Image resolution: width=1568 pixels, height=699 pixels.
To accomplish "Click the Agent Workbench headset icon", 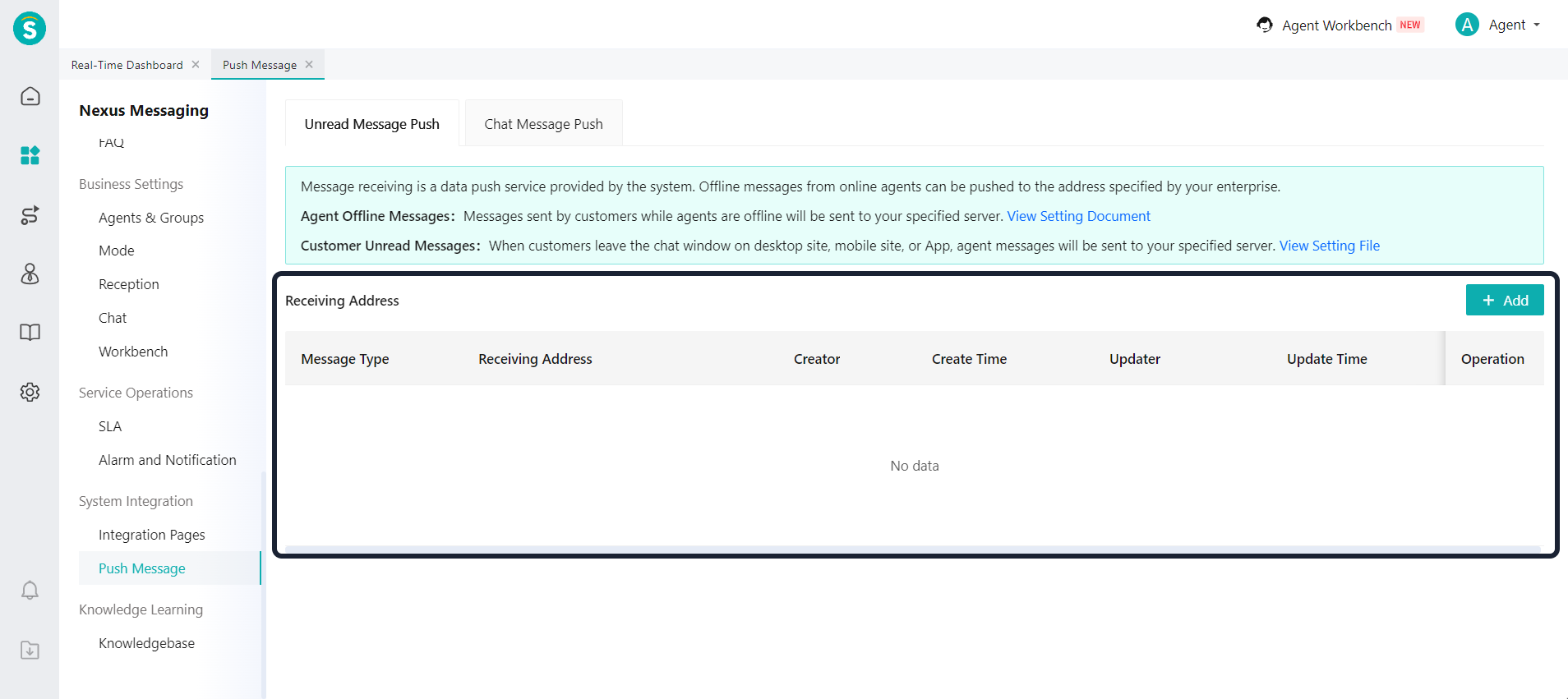I will tap(1265, 25).
